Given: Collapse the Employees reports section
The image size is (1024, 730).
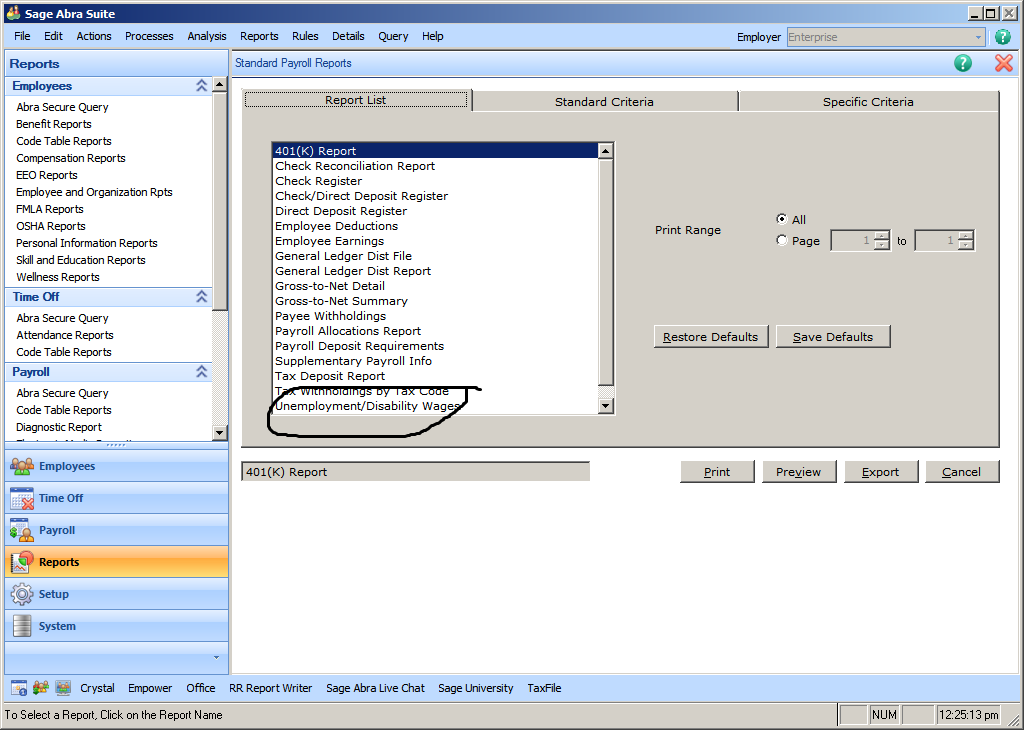Looking at the screenshot, I should pos(201,86).
